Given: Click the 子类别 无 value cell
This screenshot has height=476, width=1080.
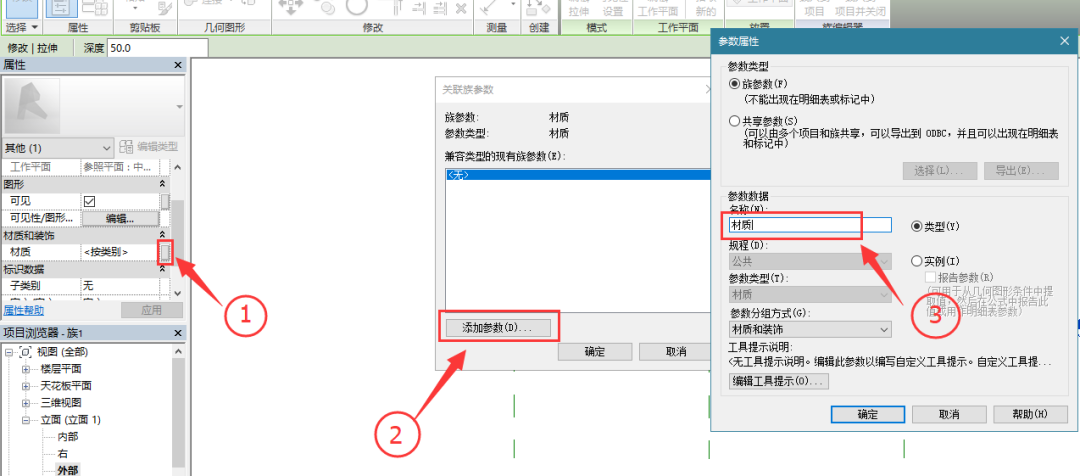Looking at the screenshot, I should 120,285.
